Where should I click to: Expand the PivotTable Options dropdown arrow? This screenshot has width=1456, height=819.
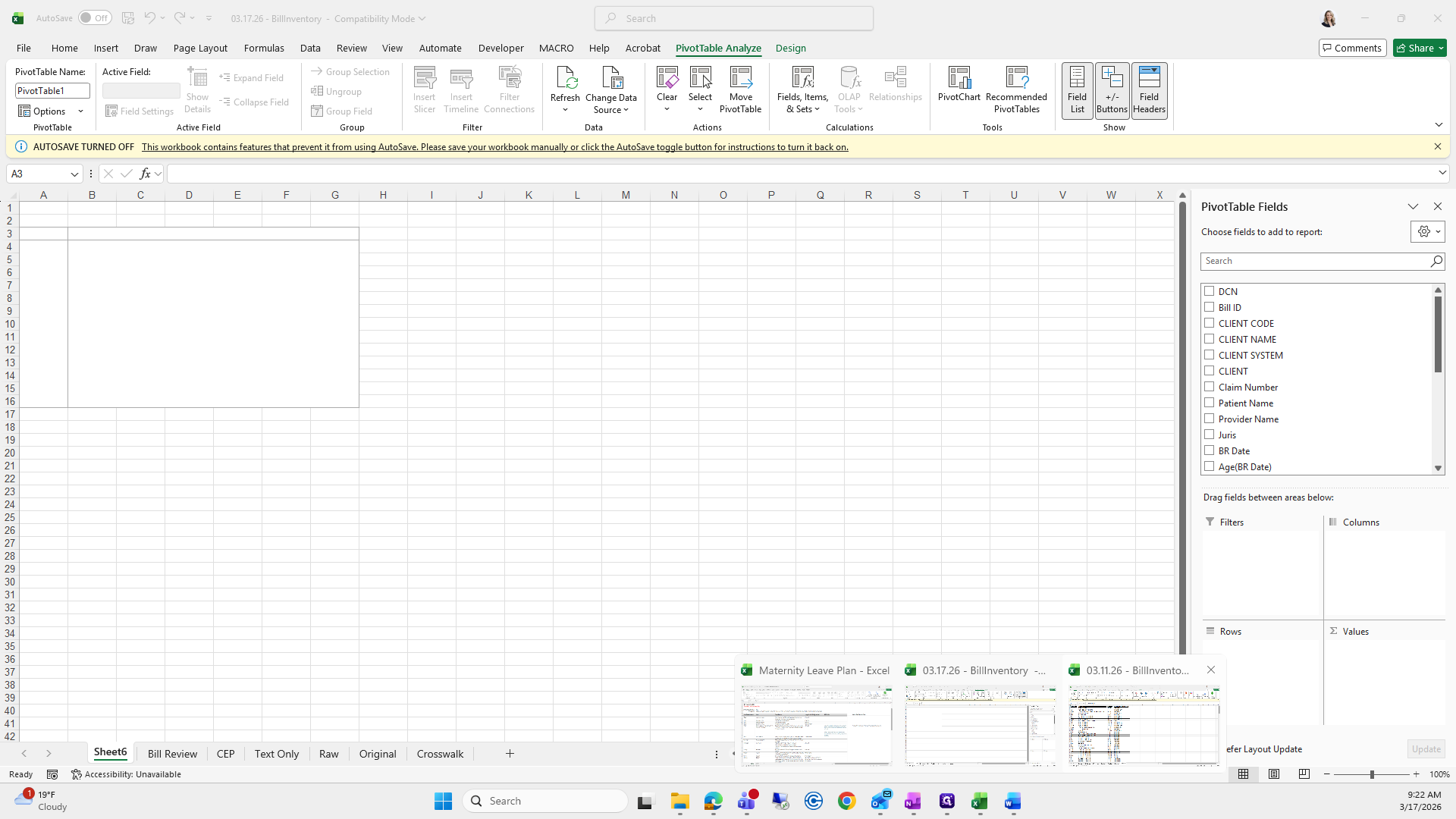80,111
